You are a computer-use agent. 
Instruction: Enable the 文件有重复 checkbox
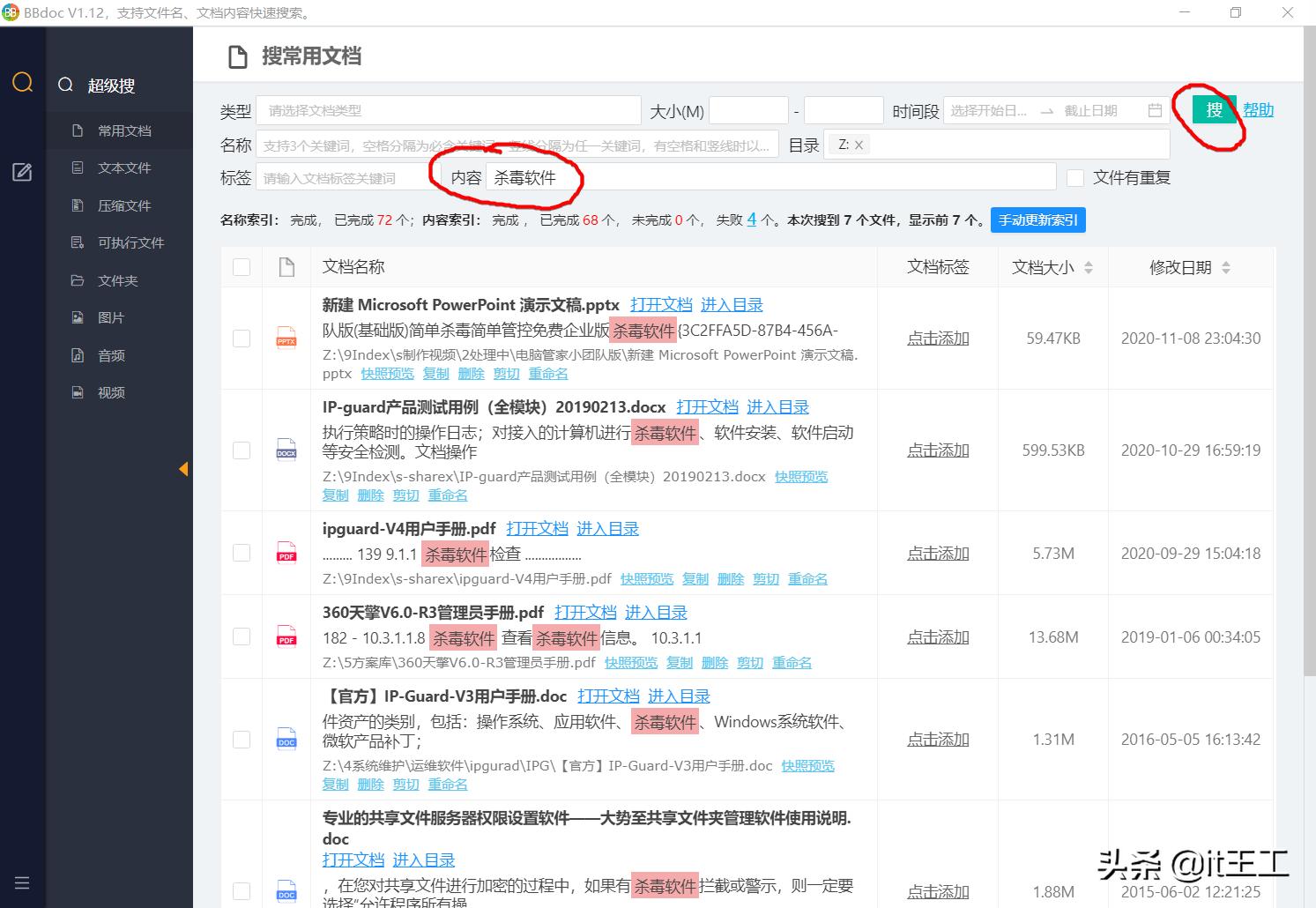coord(1075,177)
